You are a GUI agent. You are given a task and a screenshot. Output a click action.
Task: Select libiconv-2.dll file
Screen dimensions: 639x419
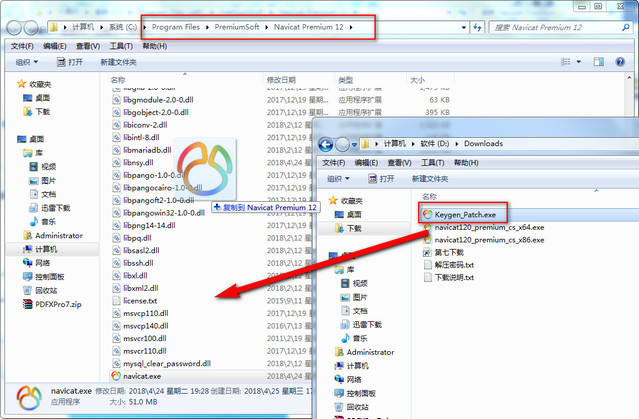(x=140, y=125)
